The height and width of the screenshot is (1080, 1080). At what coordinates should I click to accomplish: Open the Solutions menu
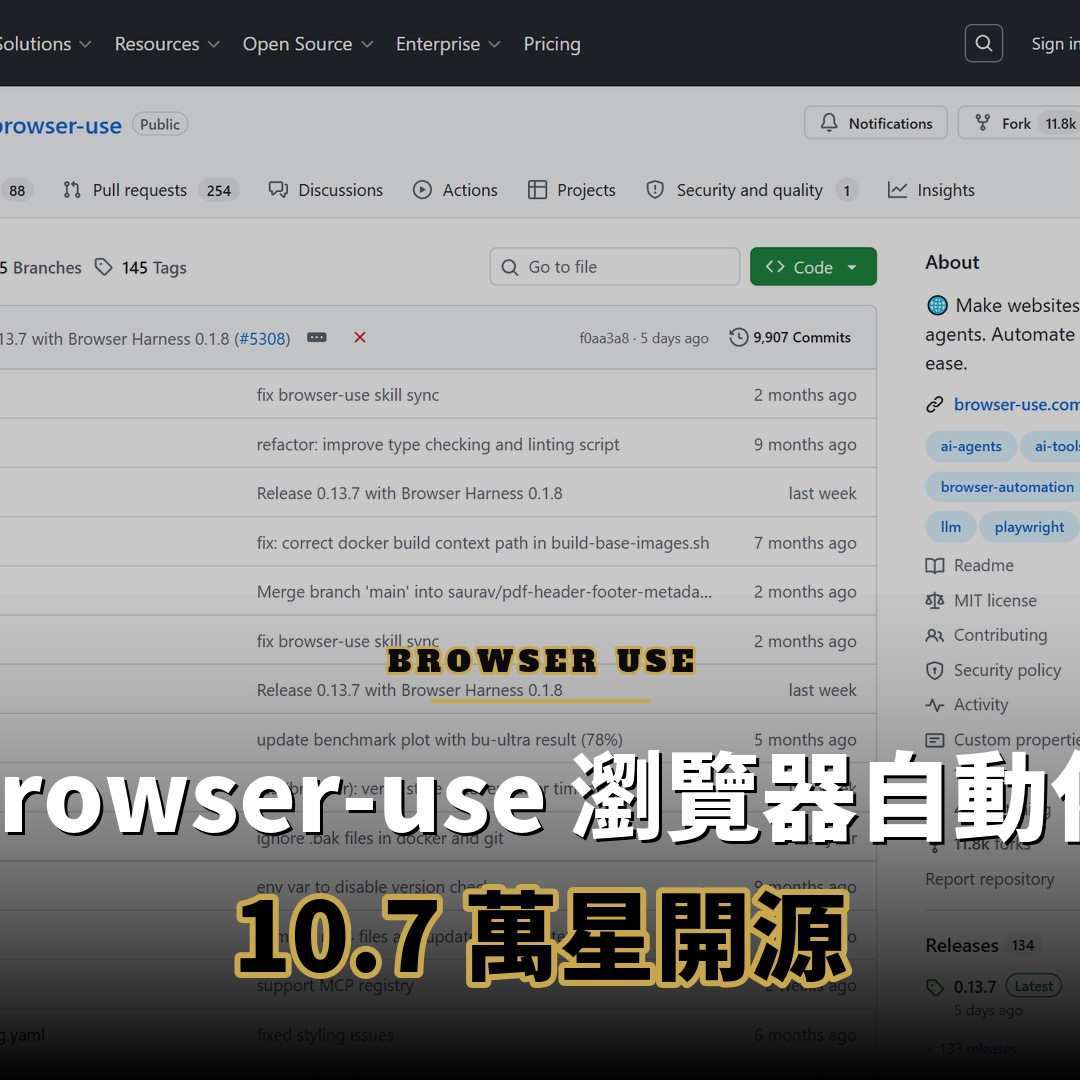(44, 44)
